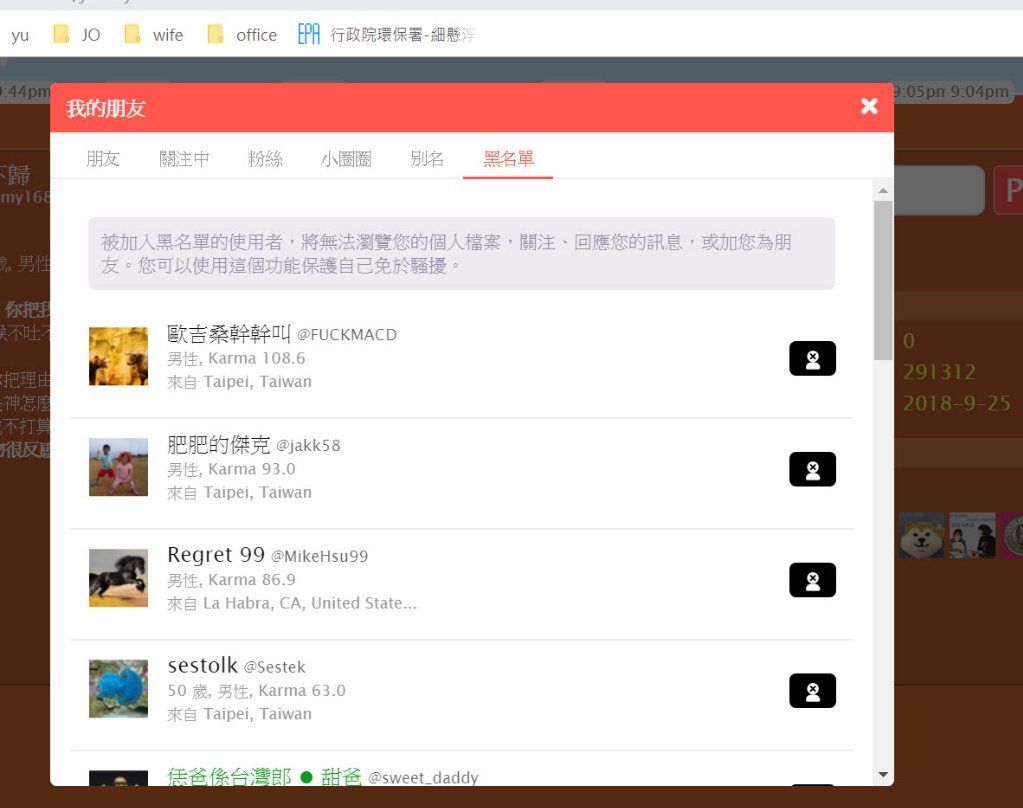Unblock user sestolk @Sestek
The image size is (1023, 808).
pos(812,691)
